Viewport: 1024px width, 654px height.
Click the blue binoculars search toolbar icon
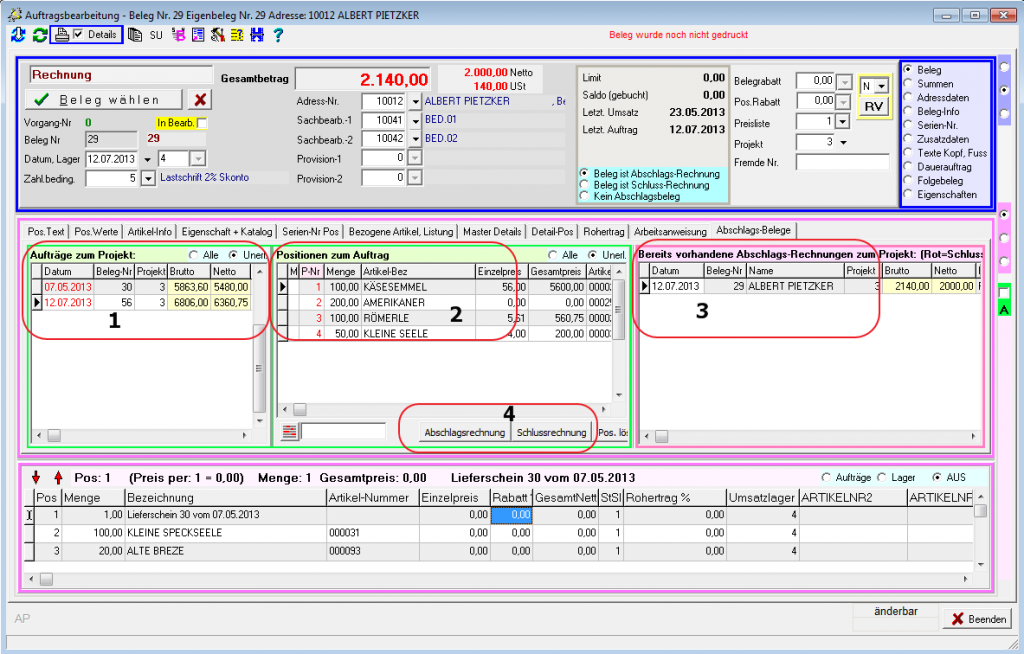point(257,35)
